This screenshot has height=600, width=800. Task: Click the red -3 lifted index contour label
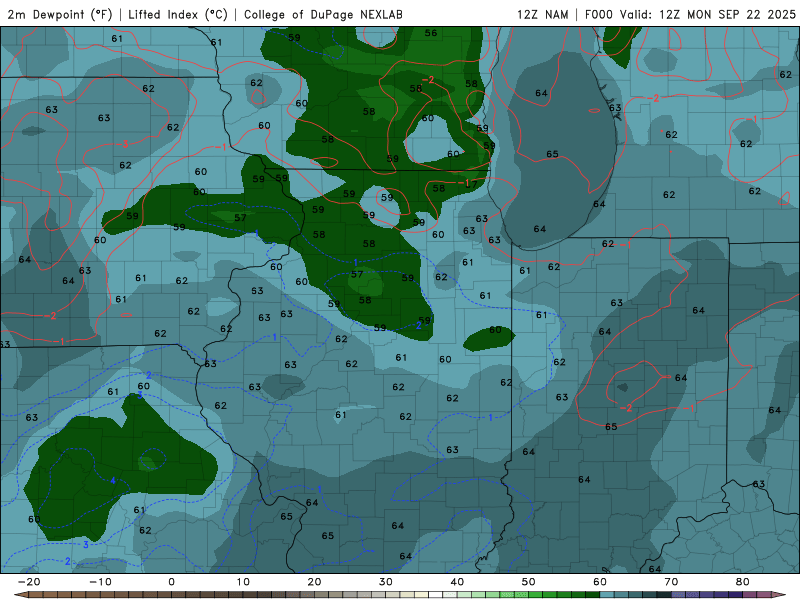pyautogui.click(x=124, y=144)
